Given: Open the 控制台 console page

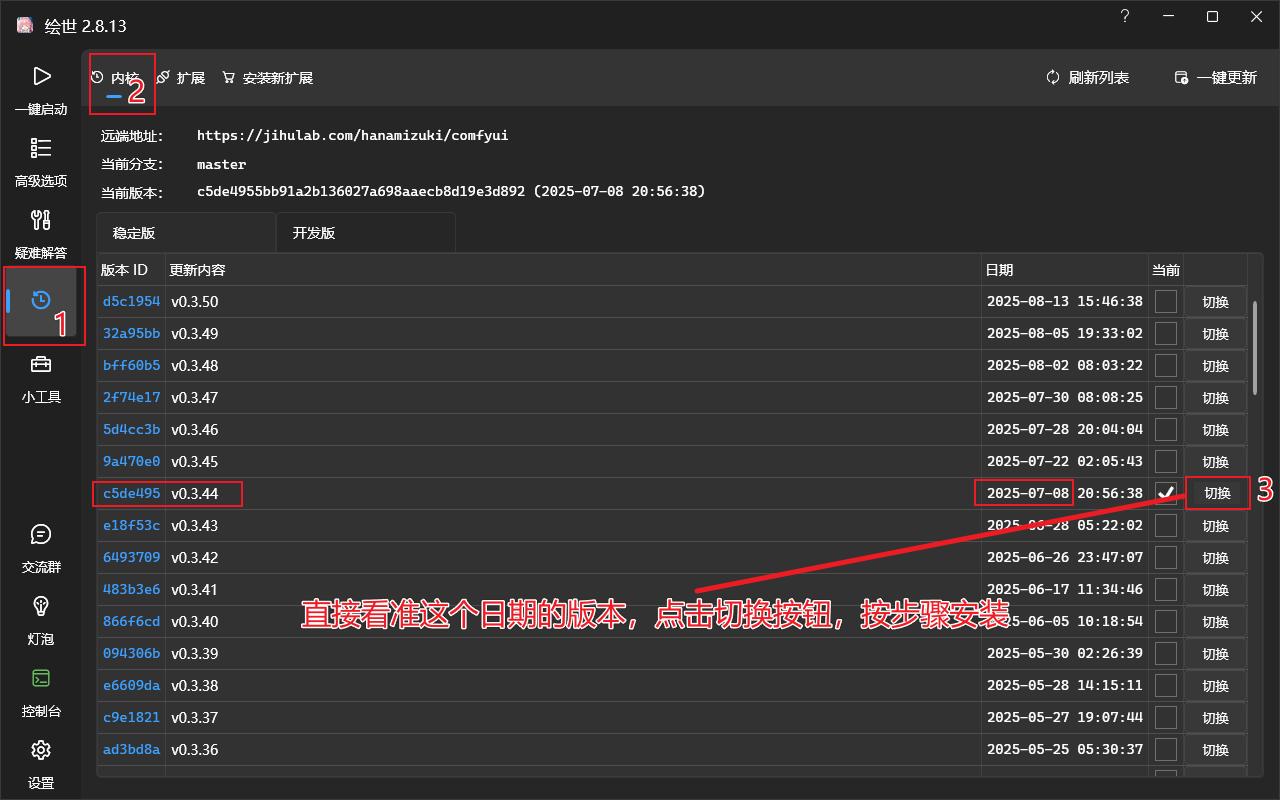Looking at the screenshot, I should (41, 693).
